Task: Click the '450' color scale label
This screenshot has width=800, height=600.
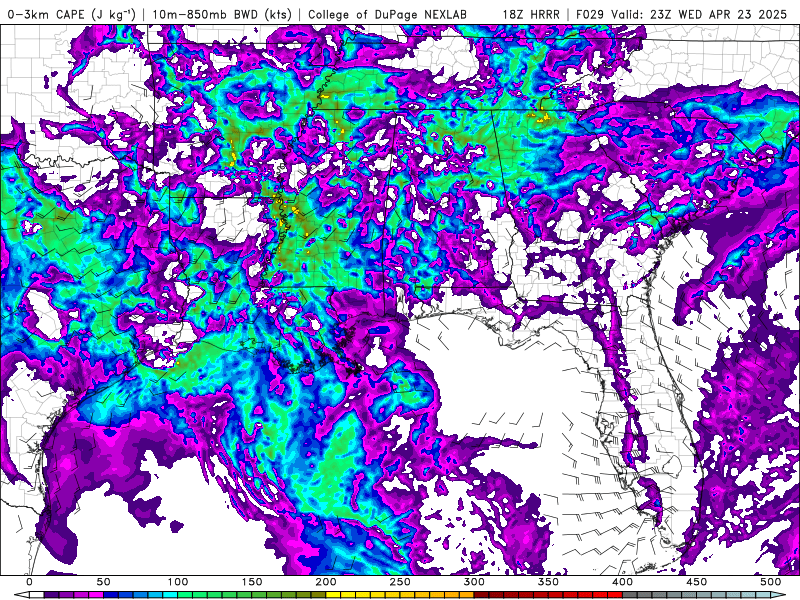Action: point(696,582)
